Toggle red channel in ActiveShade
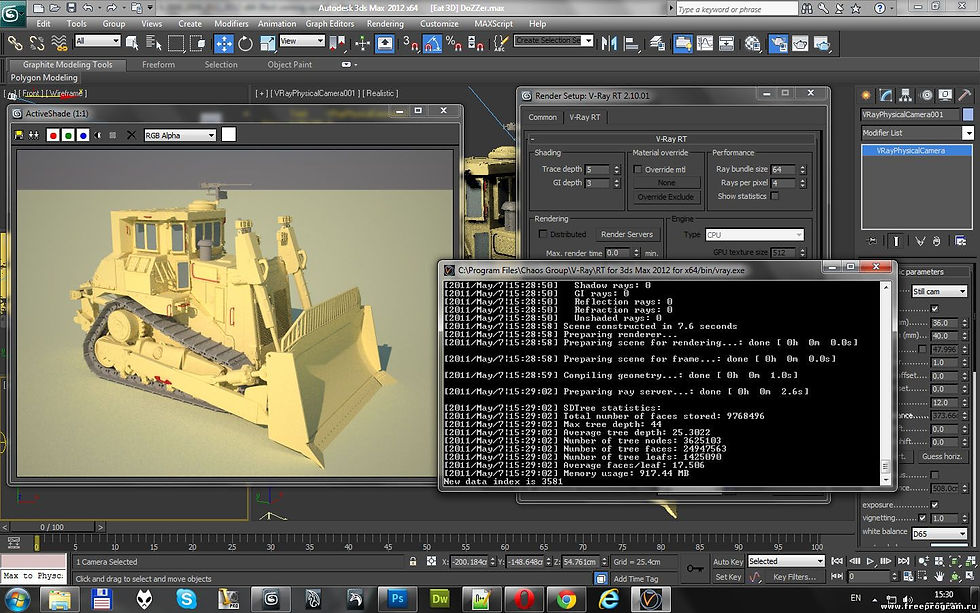The height and width of the screenshot is (613, 980). click(53, 135)
